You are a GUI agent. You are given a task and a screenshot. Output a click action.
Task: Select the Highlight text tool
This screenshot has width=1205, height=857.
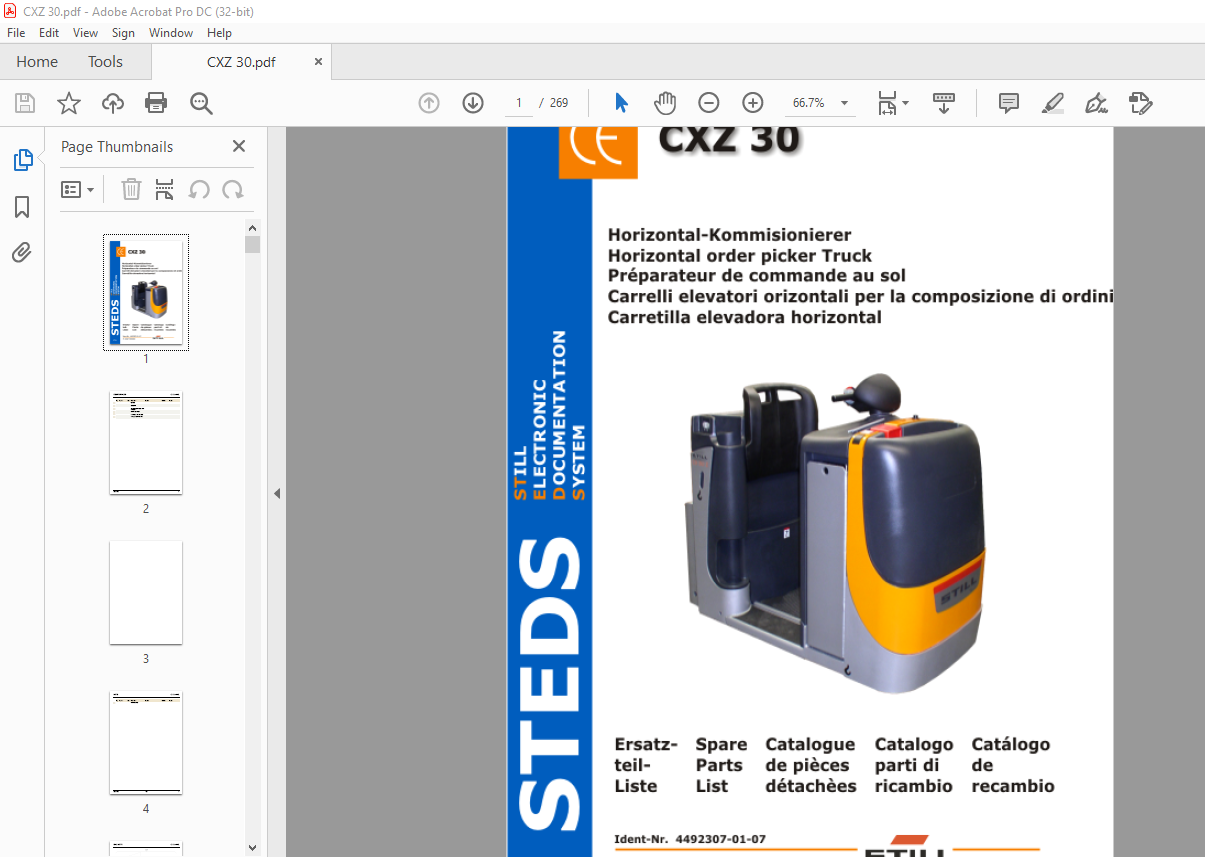[x=1052, y=103]
